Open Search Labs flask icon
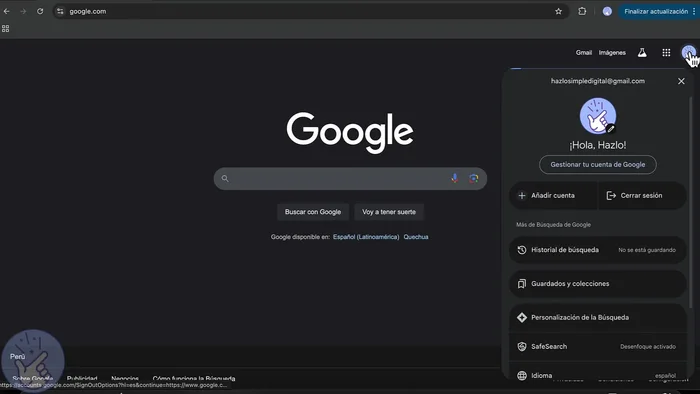Screen dimensions: 700x394 coord(642,53)
